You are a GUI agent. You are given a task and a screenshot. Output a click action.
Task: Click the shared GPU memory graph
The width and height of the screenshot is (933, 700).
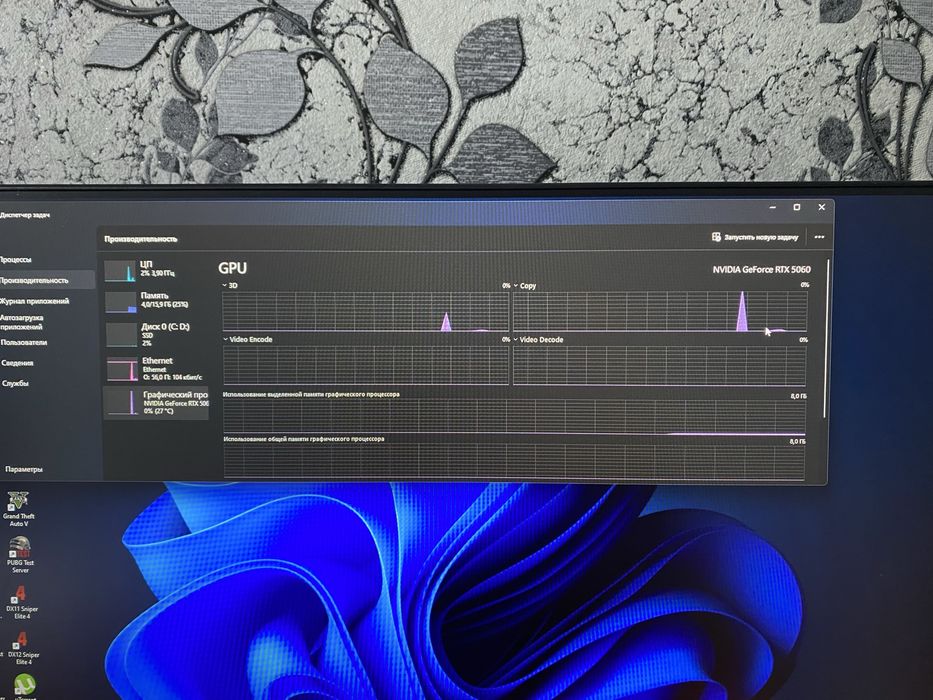(x=514, y=461)
